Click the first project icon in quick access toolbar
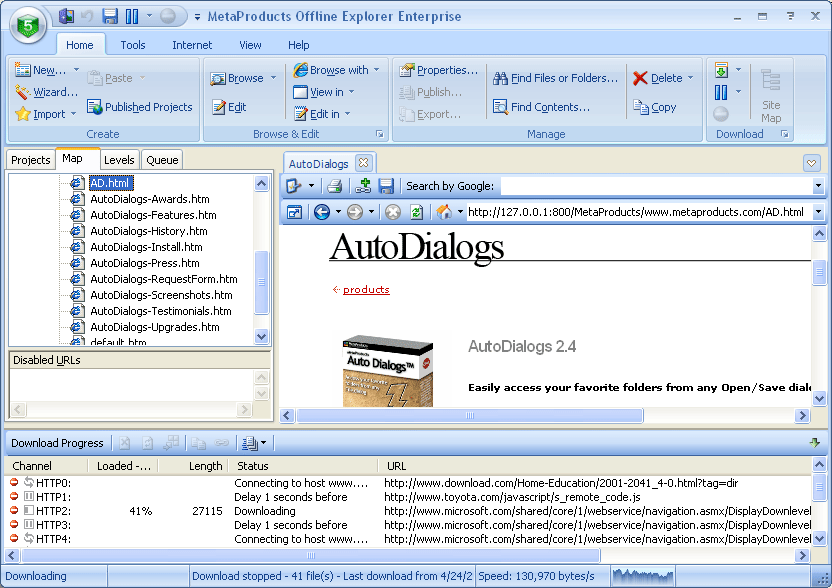Viewport: 832px width, 588px height. 66,16
